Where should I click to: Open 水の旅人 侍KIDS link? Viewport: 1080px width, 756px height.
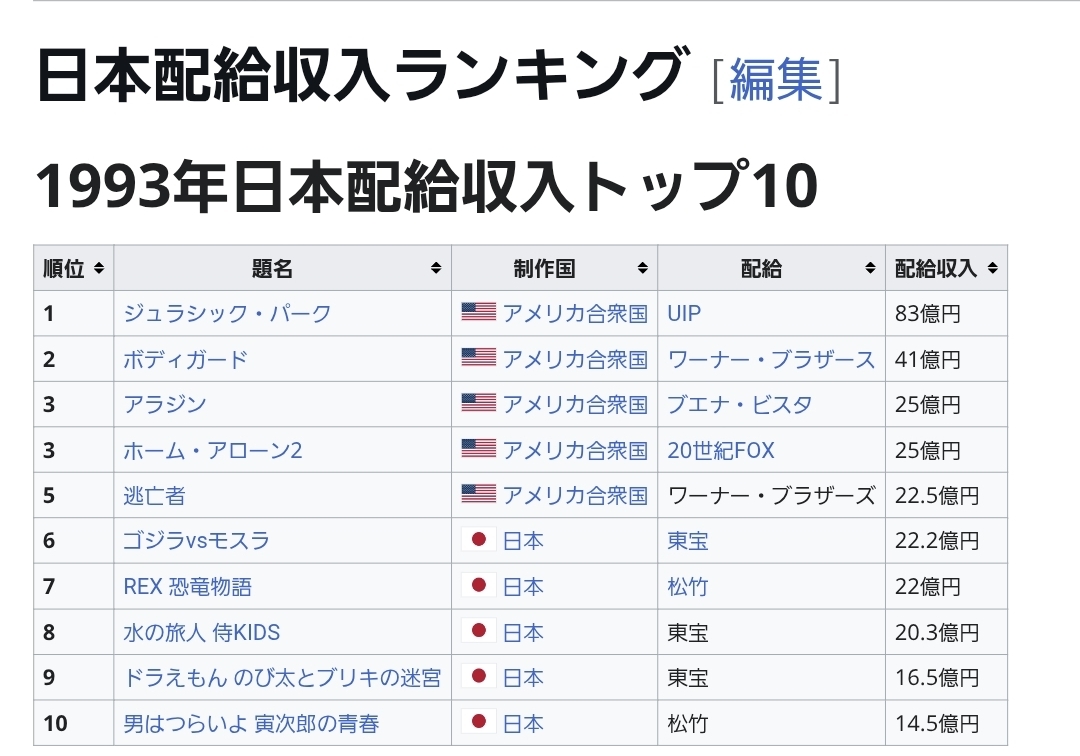coord(201,633)
